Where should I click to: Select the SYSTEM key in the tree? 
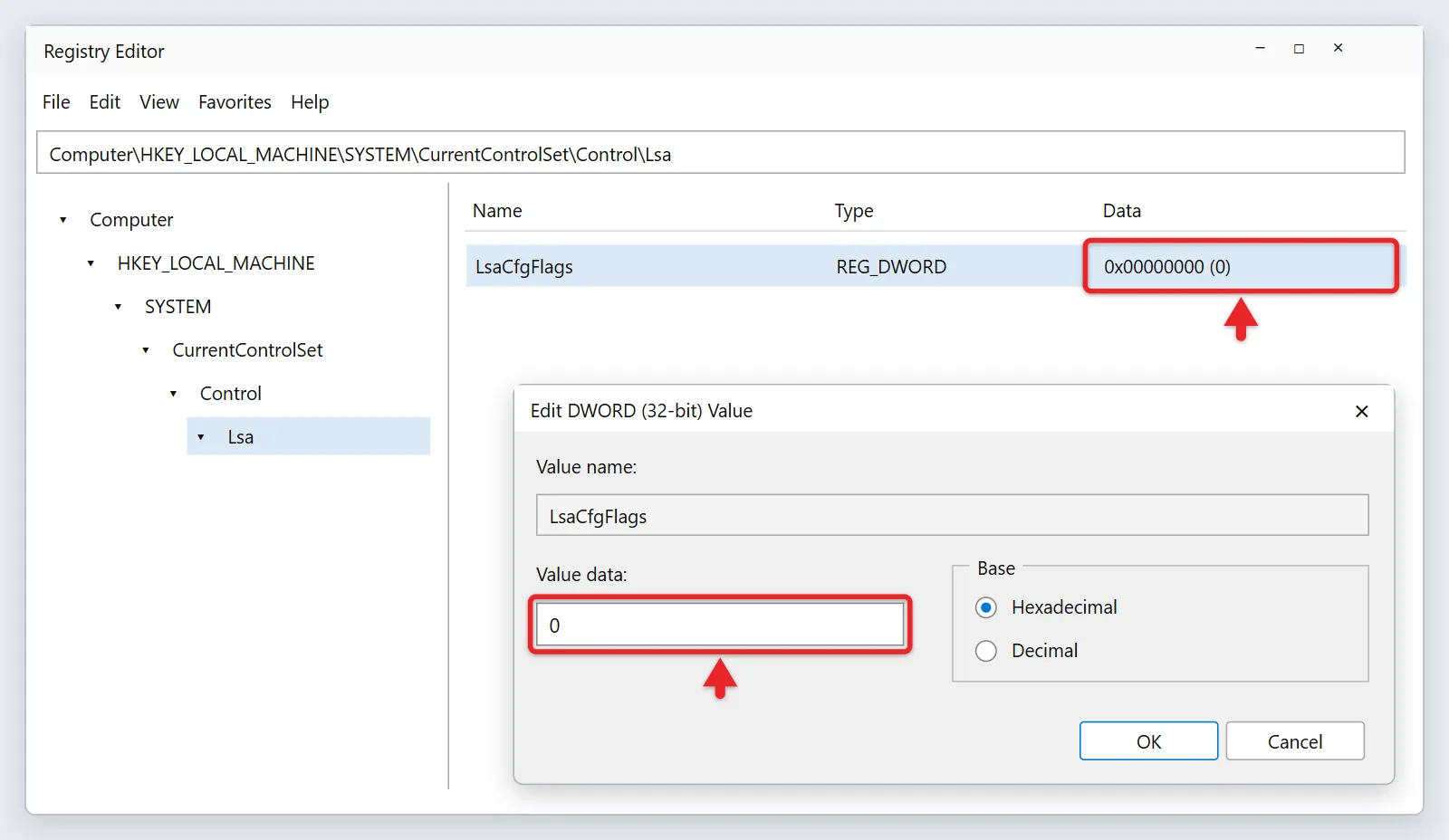[178, 307]
